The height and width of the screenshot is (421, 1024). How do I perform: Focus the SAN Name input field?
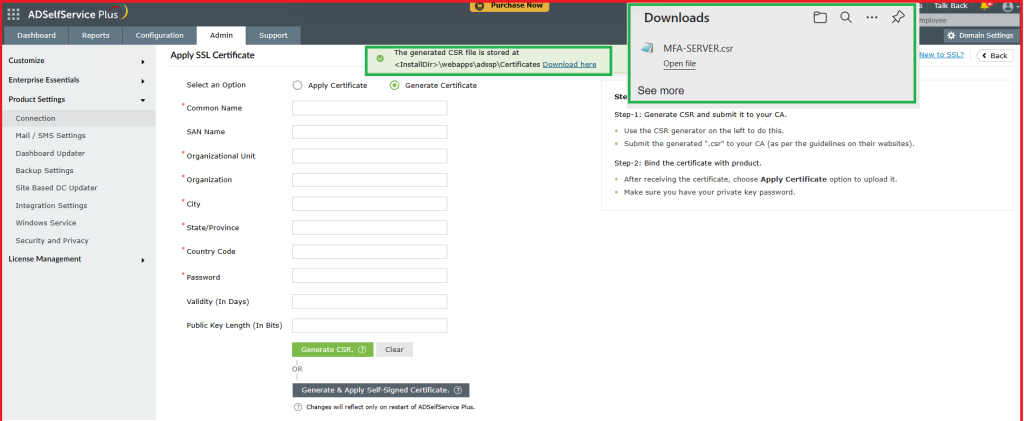click(x=370, y=132)
